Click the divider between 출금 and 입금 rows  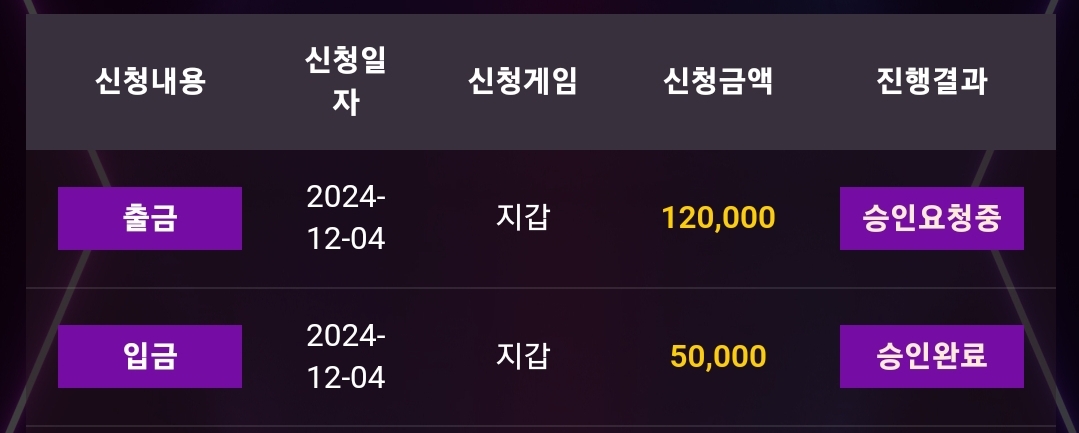pyautogui.click(x=540, y=288)
